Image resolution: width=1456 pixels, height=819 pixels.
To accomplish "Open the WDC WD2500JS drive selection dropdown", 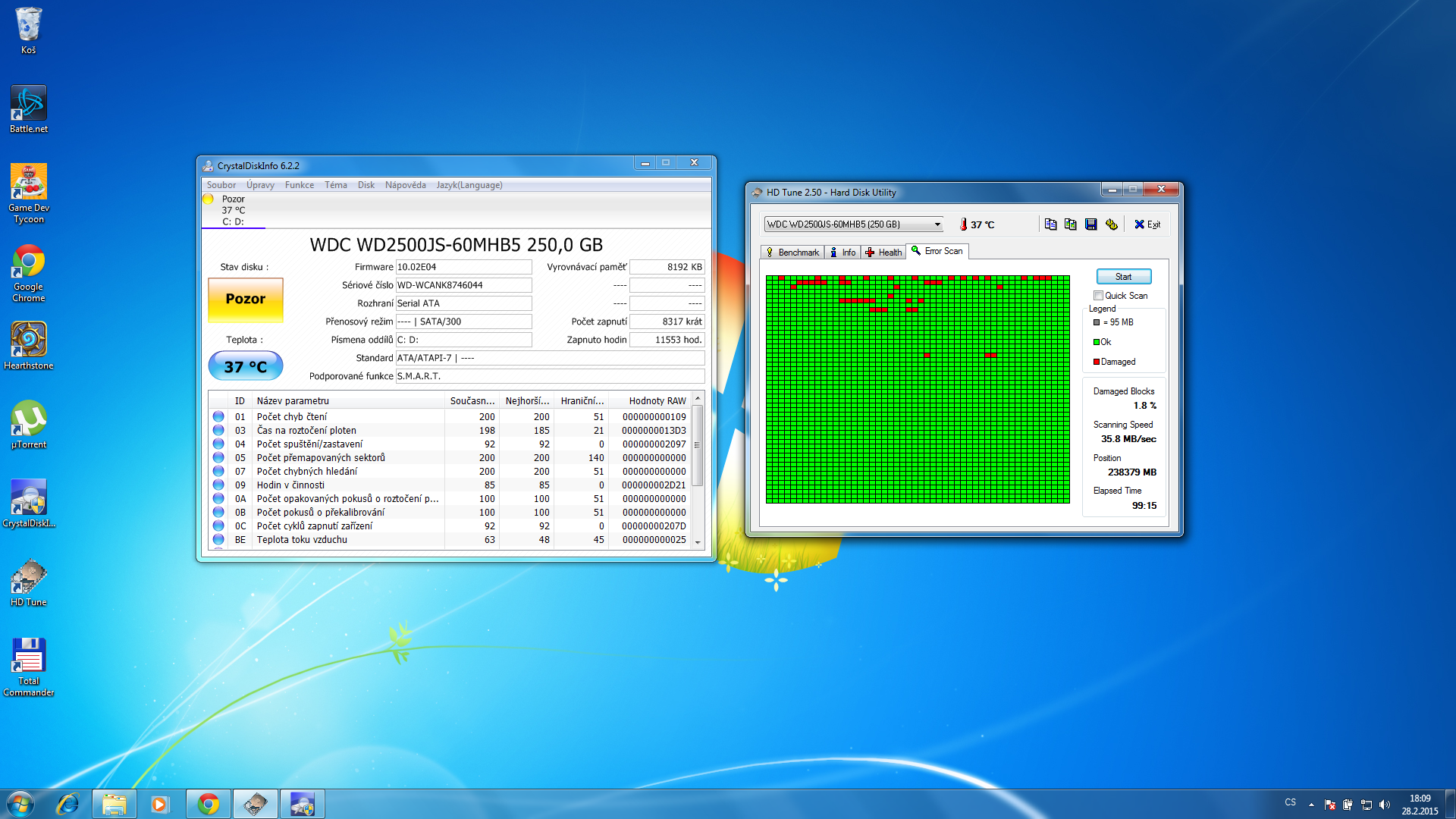I will coord(937,224).
